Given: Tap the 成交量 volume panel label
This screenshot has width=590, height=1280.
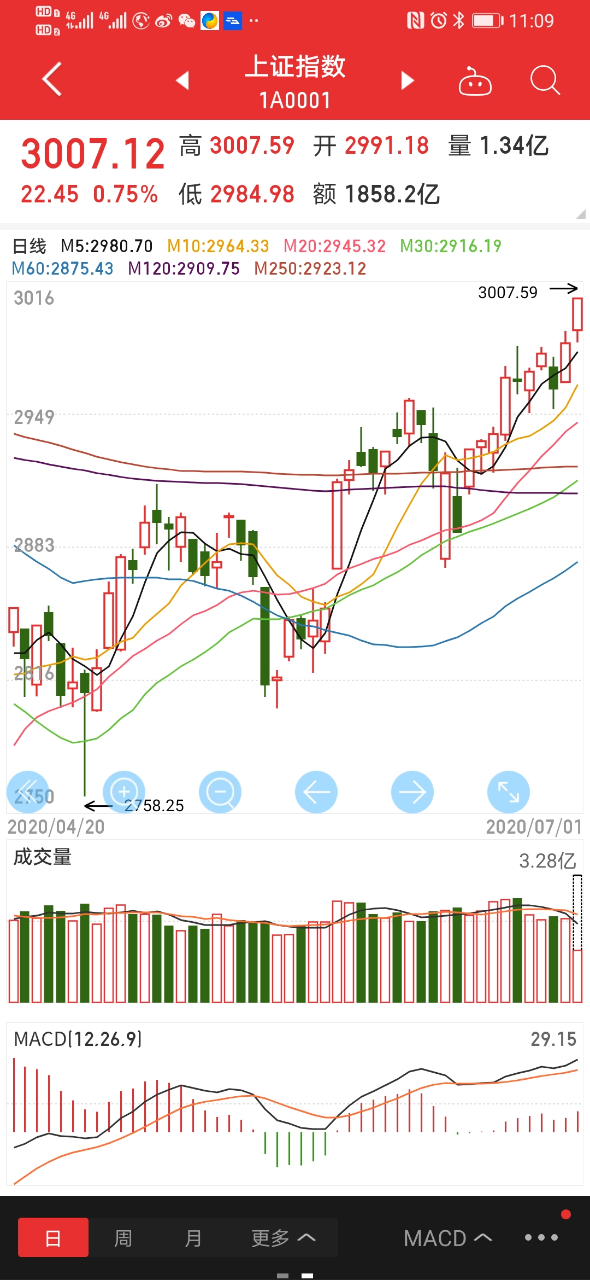Looking at the screenshot, I should (x=42, y=857).
